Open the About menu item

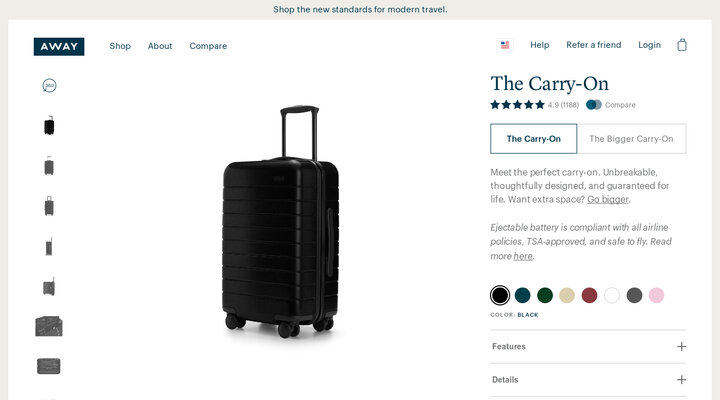point(160,46)
